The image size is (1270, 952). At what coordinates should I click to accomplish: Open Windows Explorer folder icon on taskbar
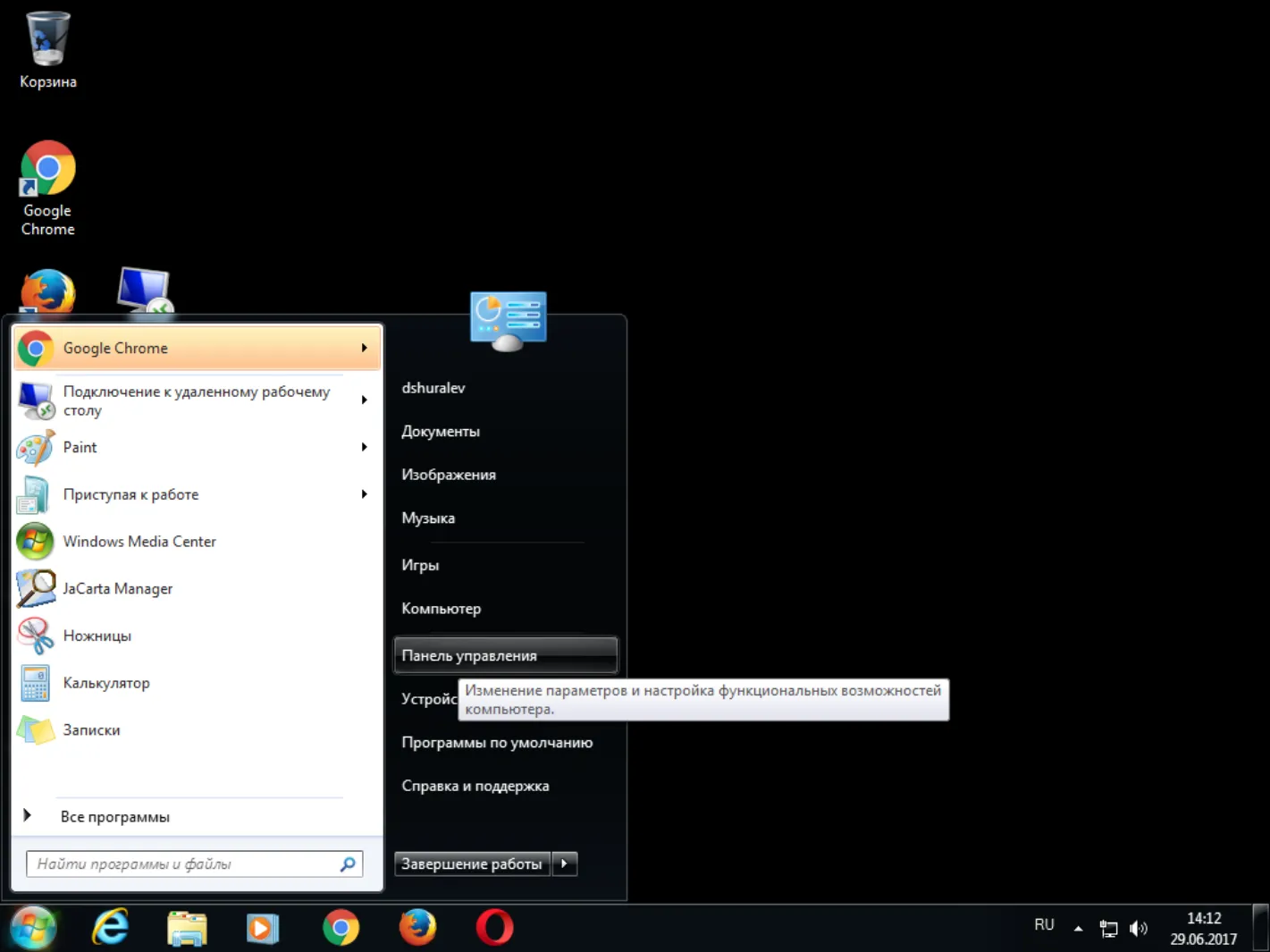tap(188, 928)
